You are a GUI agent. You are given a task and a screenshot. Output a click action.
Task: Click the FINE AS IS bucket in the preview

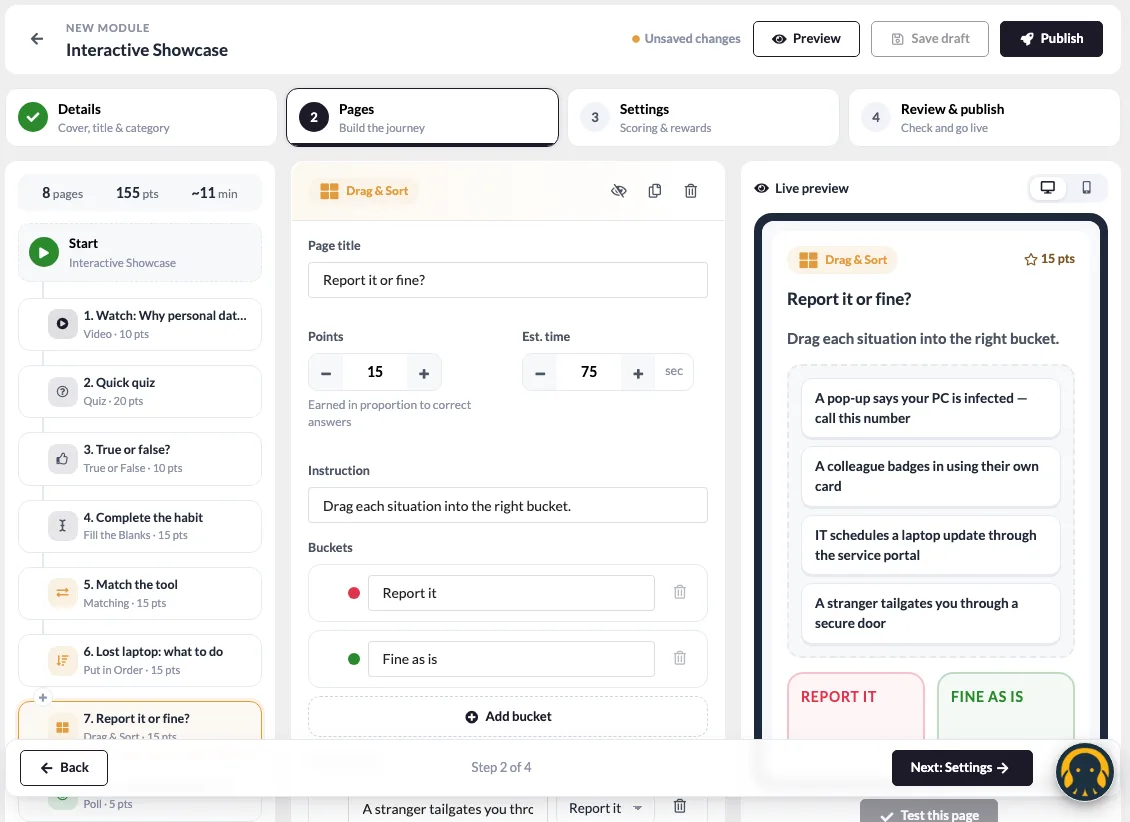tap(1005, 706)
